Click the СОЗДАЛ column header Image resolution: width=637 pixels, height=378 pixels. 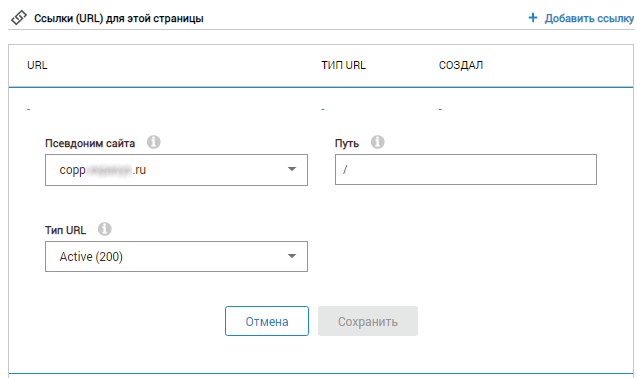pyautogui.click(x=461, y=65)
